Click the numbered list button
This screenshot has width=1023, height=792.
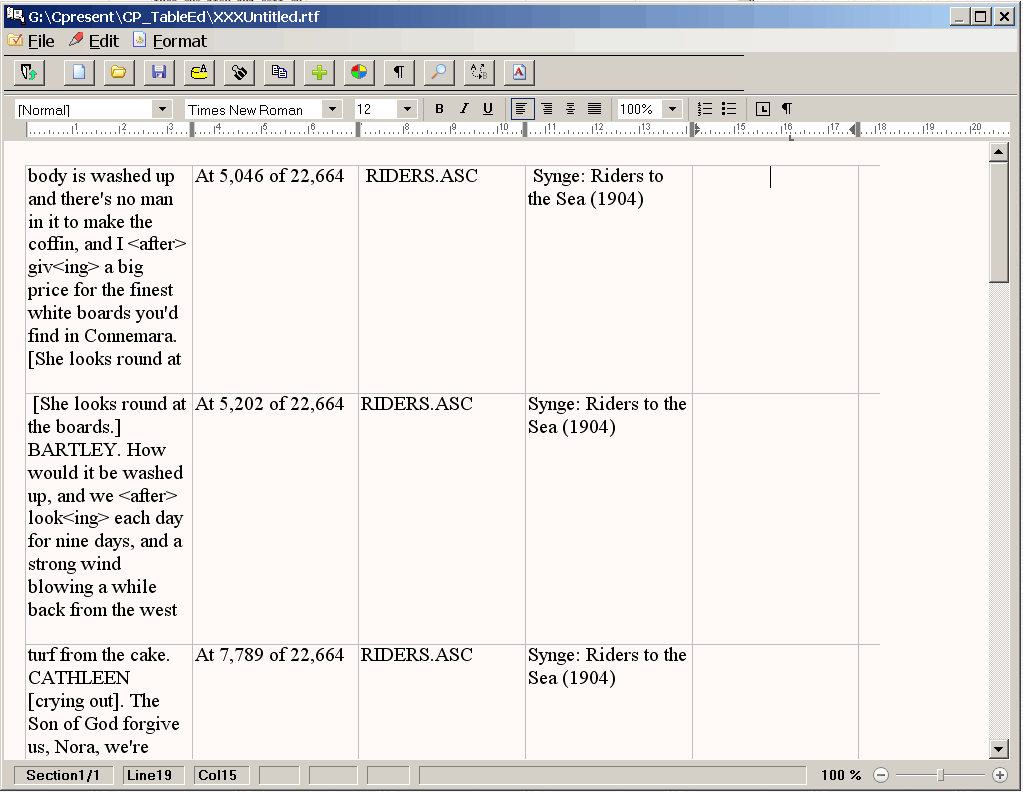705,109
